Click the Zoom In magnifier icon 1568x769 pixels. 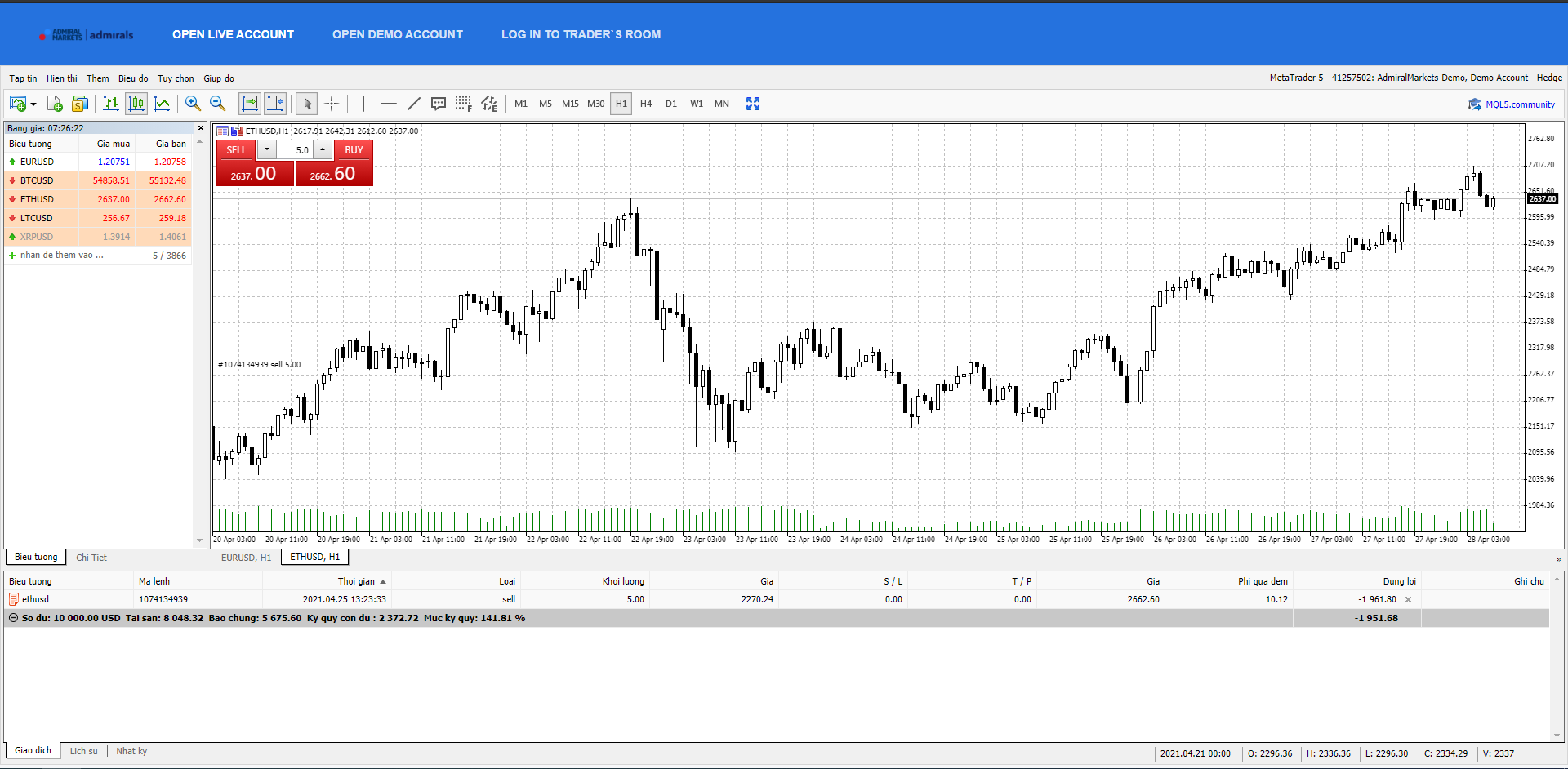coord(193,104)
